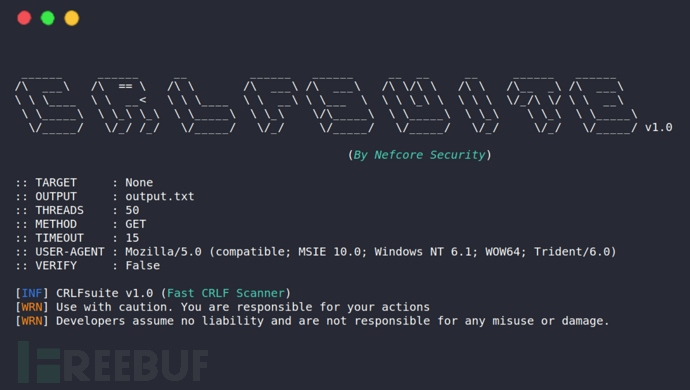Click the yellow window dot
Image resolution: width=690 pixels, height=390 pixels.
click(72, 18)
